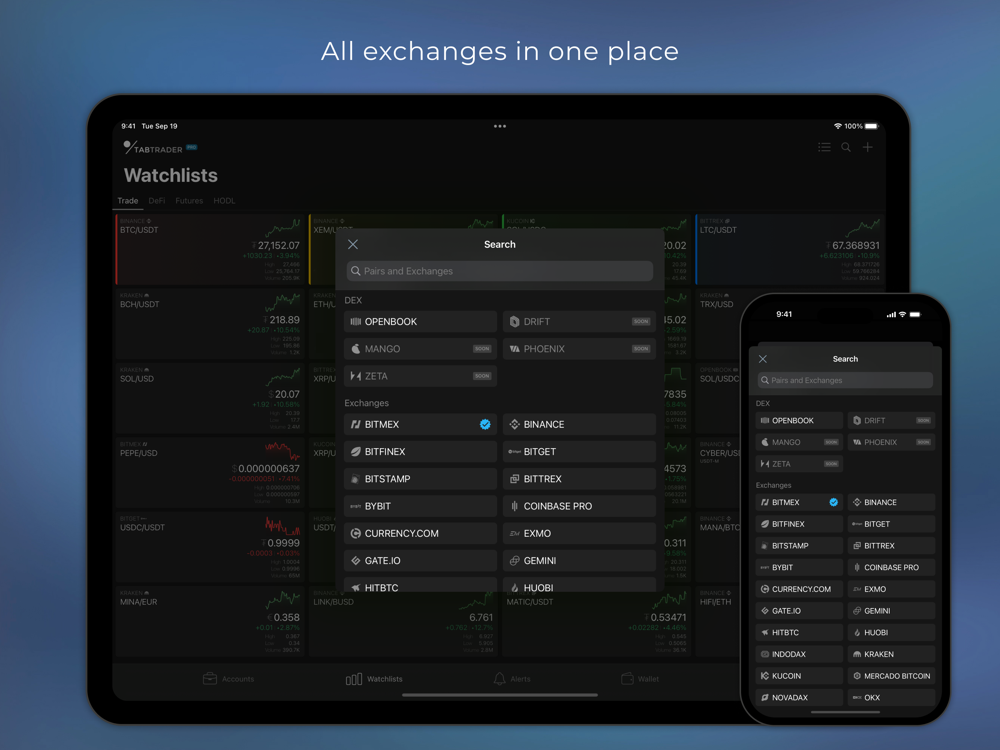This screenshot has height=750, width=1000.
Task: Close the tablet Search dialog
Action: [x=353, y=244]
